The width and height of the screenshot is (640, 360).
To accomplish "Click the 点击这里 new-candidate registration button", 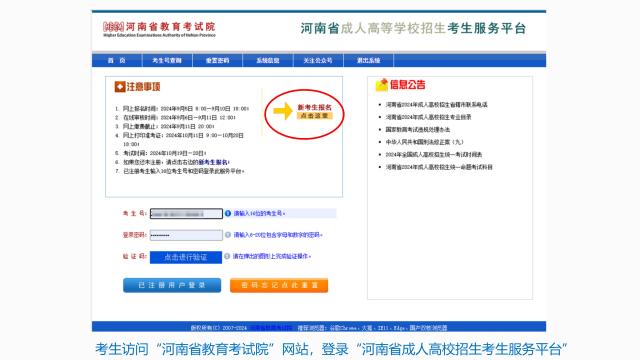I will [x=314, y=116].
